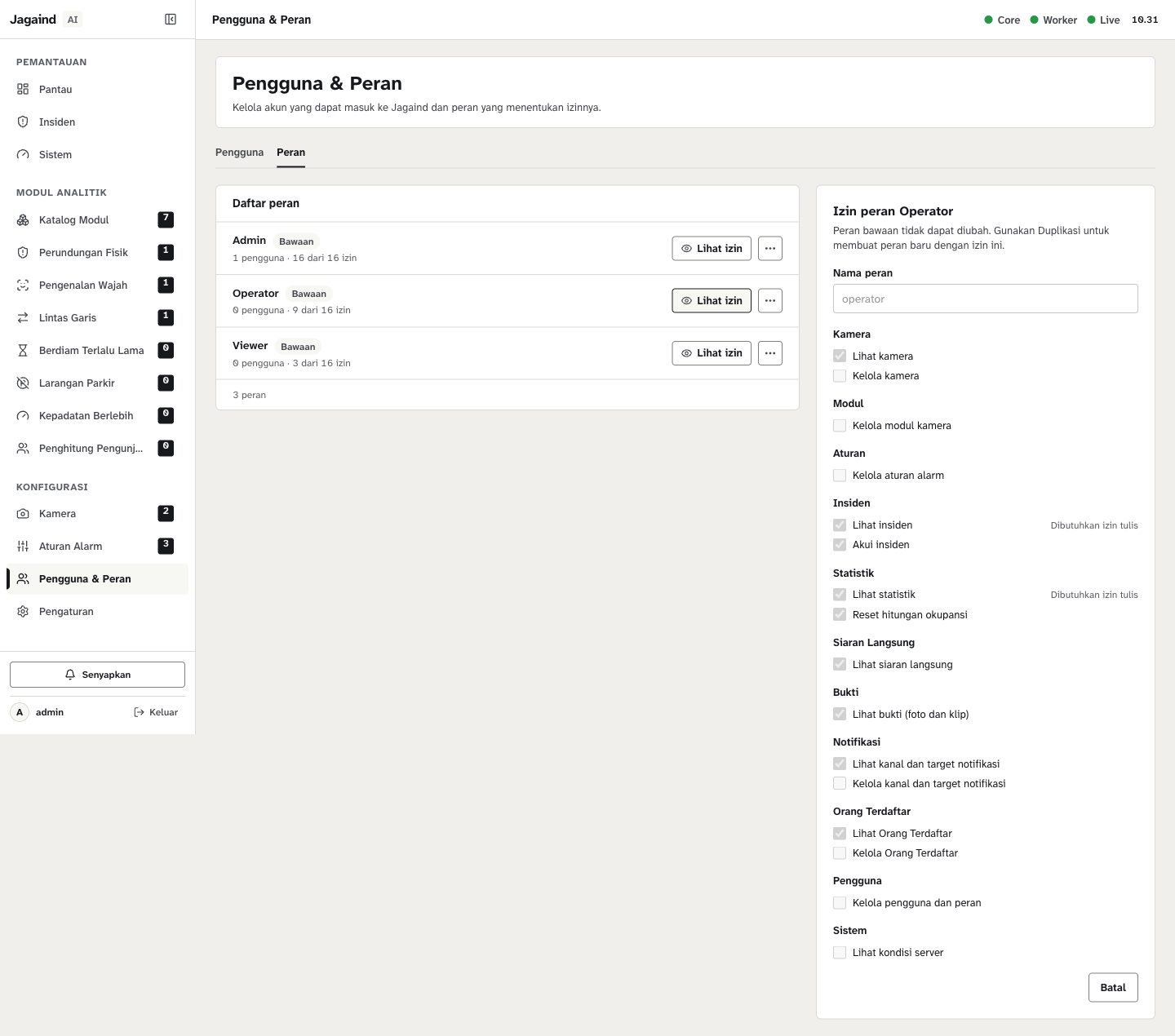Viewport: 1175px width, 1036px height.
Task: Click the Pengenalan Wajah face-scan icon
Action: (23, 285)
